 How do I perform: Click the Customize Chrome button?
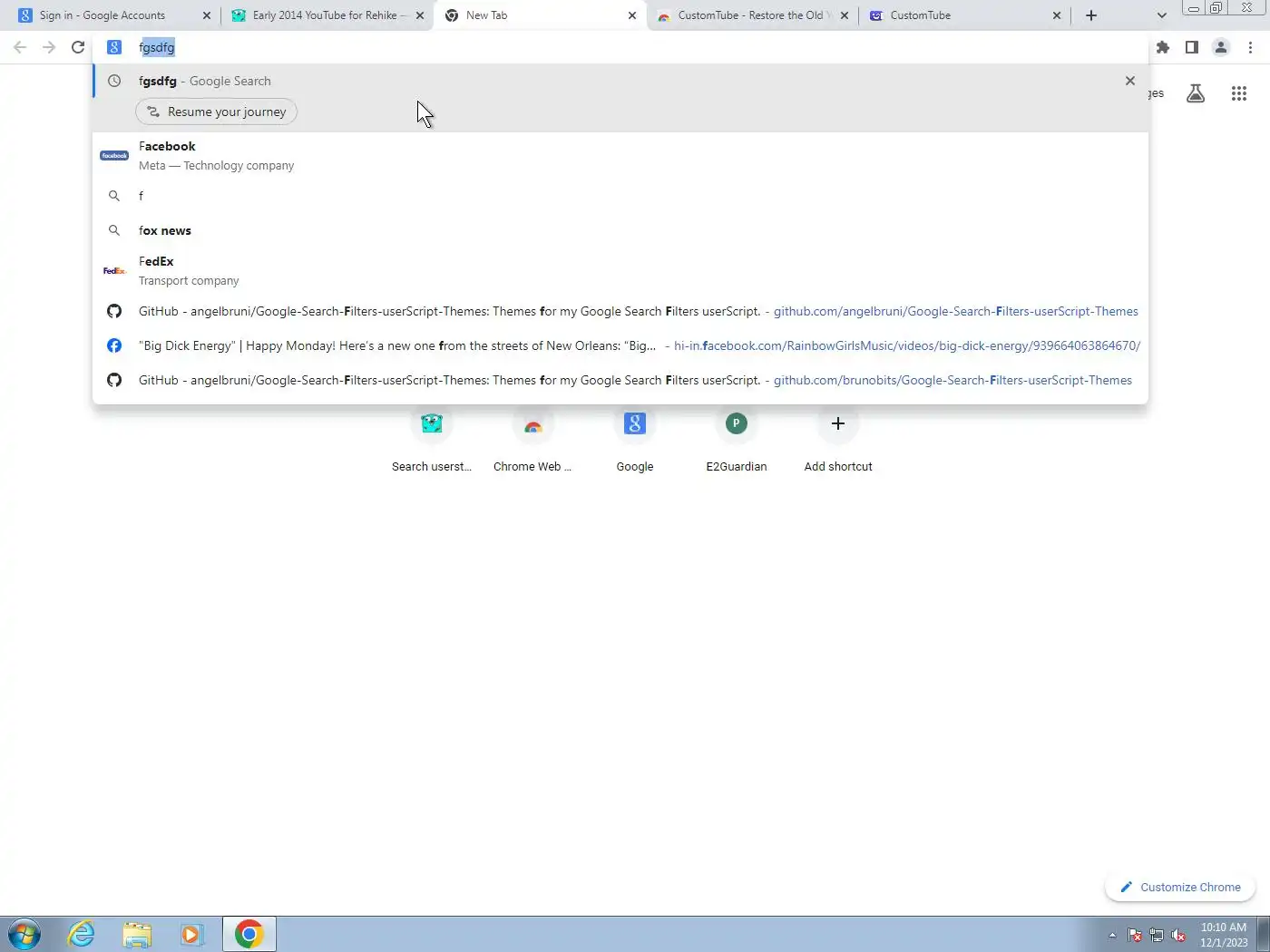pyautogui.click(x=1180, y=887)
